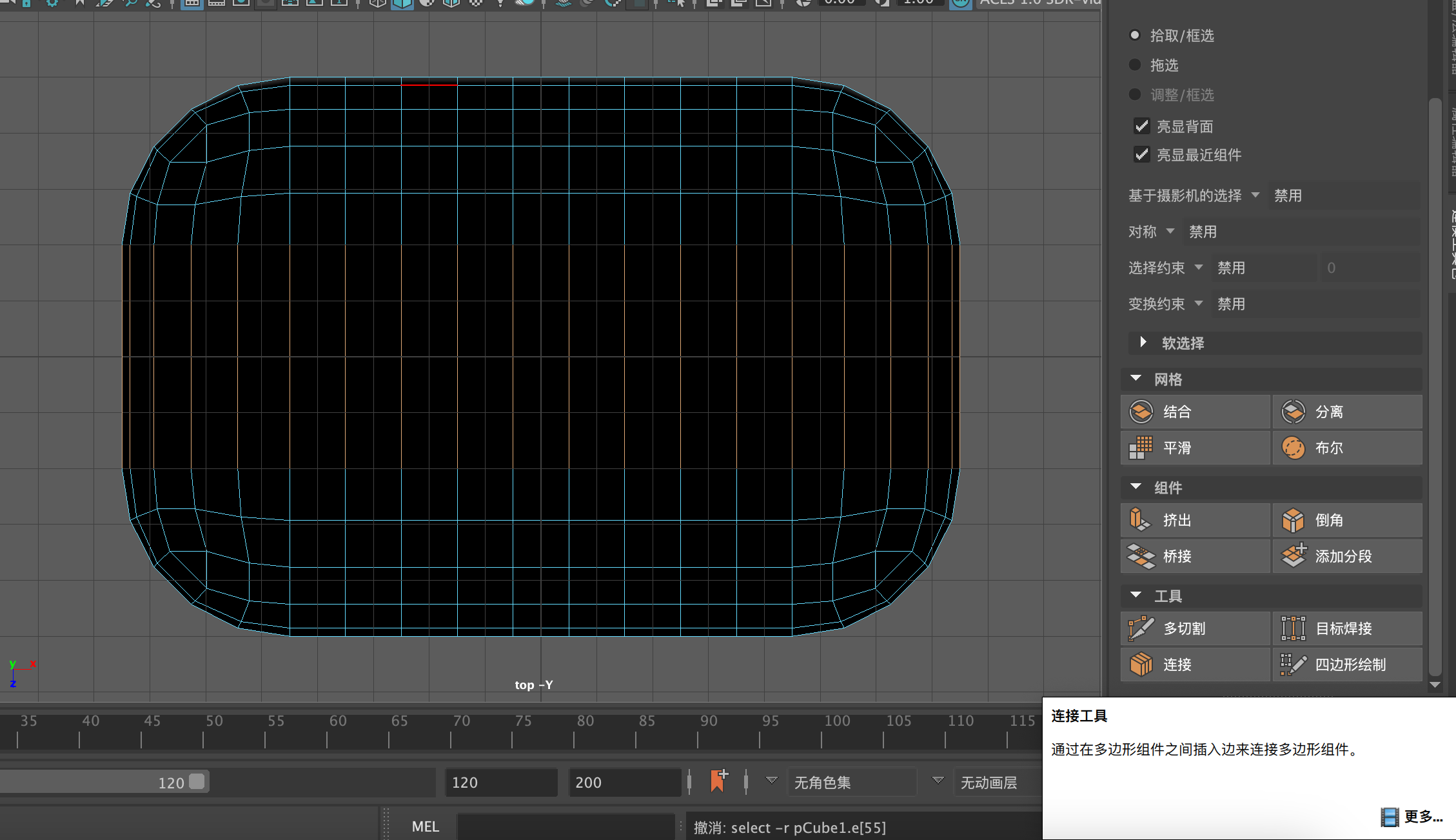The width and height of the screenshot is (1456, 840).
Task: Choose the Drag (拖选) selection mode
Action: (x=1135, y=65)
